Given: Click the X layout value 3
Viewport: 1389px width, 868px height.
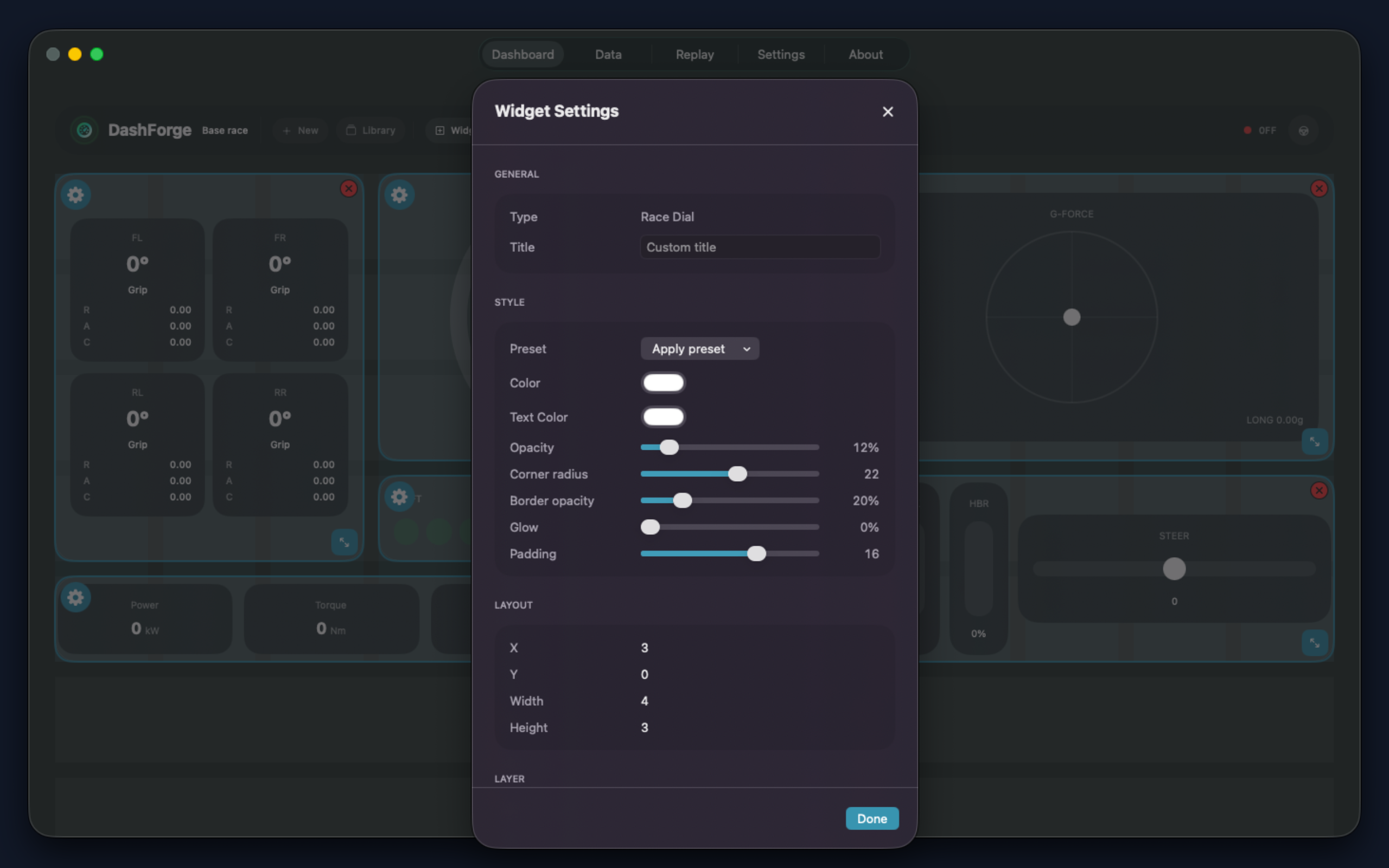Looking at the screenshot, I should point(645,648).
